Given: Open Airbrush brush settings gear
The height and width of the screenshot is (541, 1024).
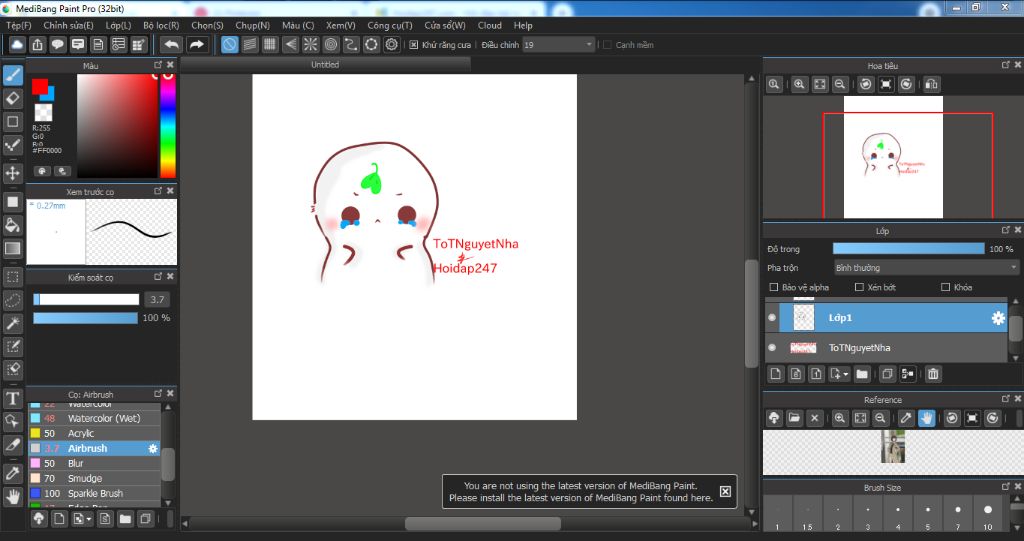Looking at the screenshot, I should pyautogui.click(x=153, y=448).
